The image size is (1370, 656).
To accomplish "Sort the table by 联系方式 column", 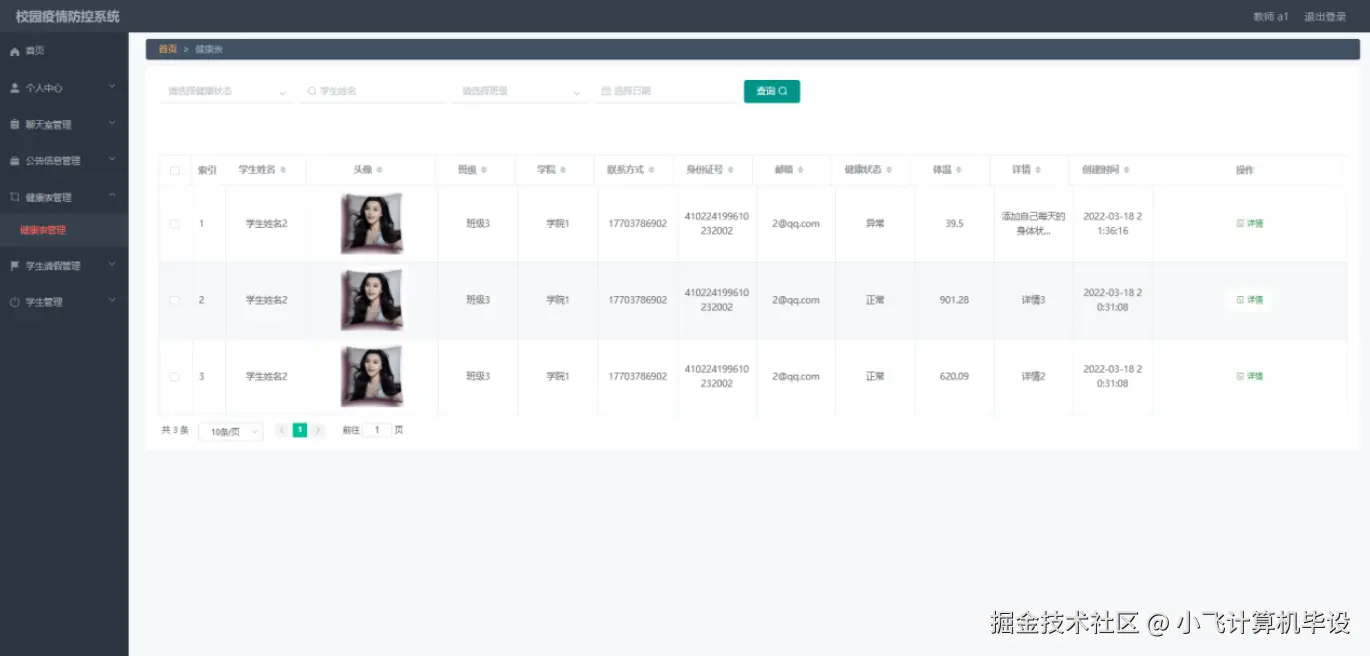I will pyautogui.click(x=652, y=171).
